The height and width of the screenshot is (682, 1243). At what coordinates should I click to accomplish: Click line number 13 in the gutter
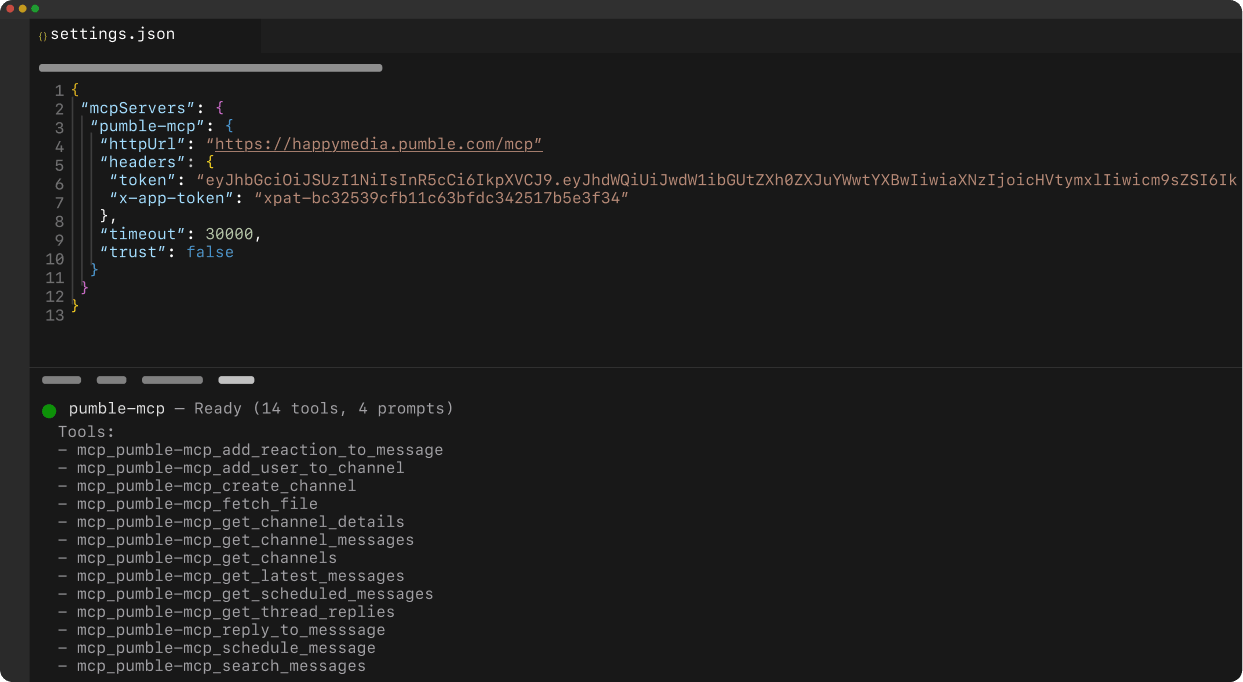pyautogui.click(x=55, y=316)
